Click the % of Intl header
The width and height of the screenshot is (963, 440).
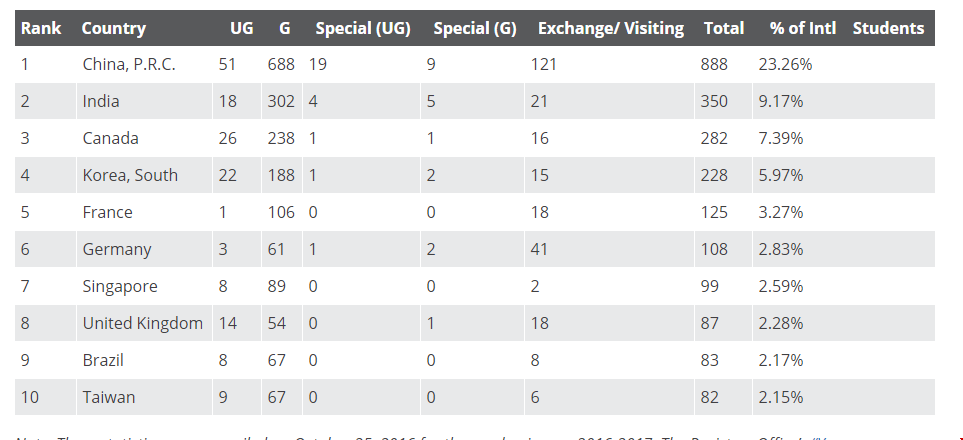pos(803,28)
